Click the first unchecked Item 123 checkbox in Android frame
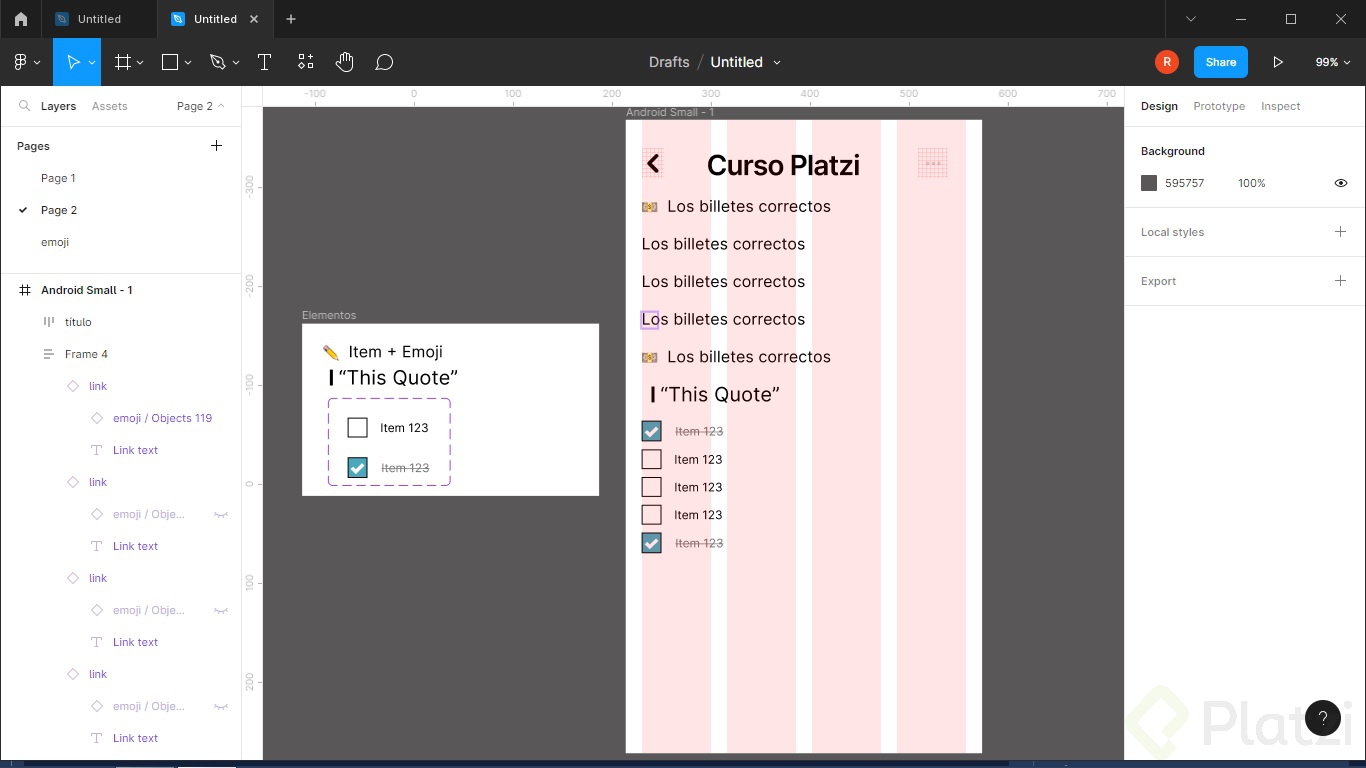 click(x=651, y=459)
